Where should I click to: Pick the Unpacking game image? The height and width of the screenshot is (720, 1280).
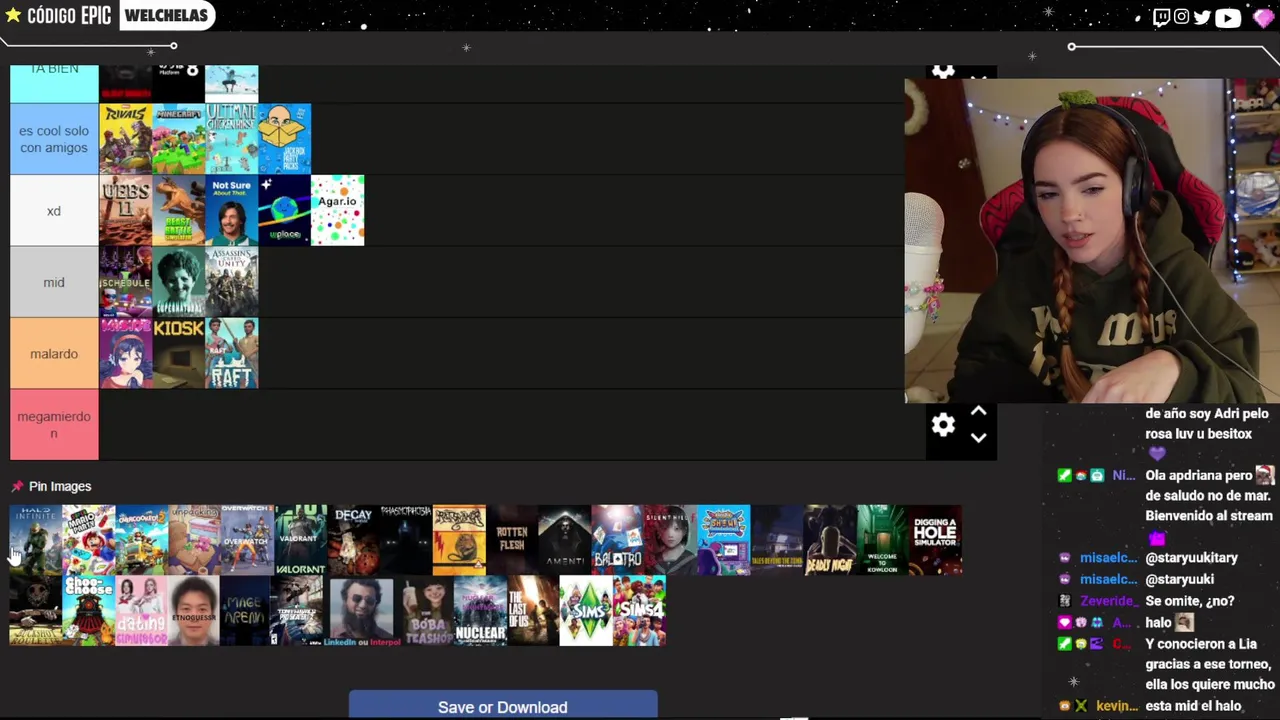coord(194,540)
